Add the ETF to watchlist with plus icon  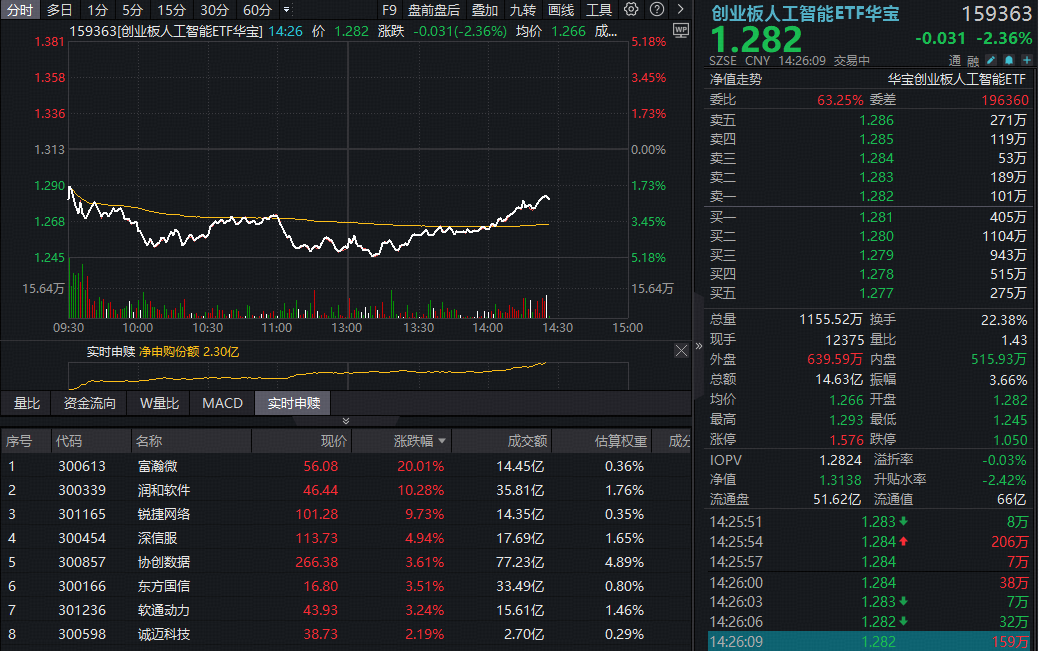(x=1026, y=61)
